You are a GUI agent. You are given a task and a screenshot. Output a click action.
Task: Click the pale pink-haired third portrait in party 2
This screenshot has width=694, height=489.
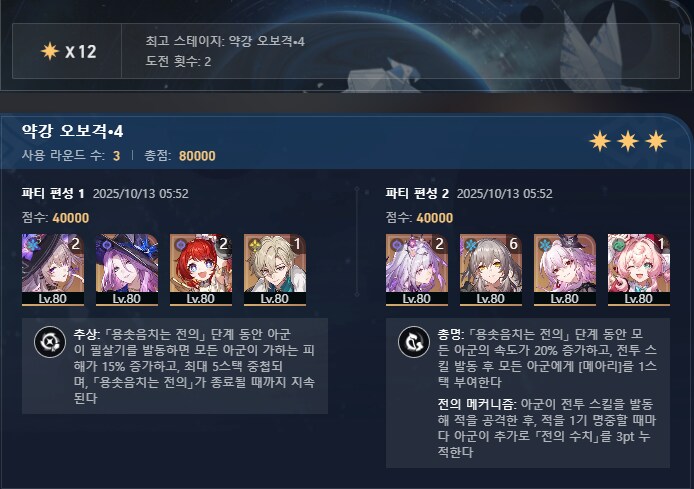565,270
